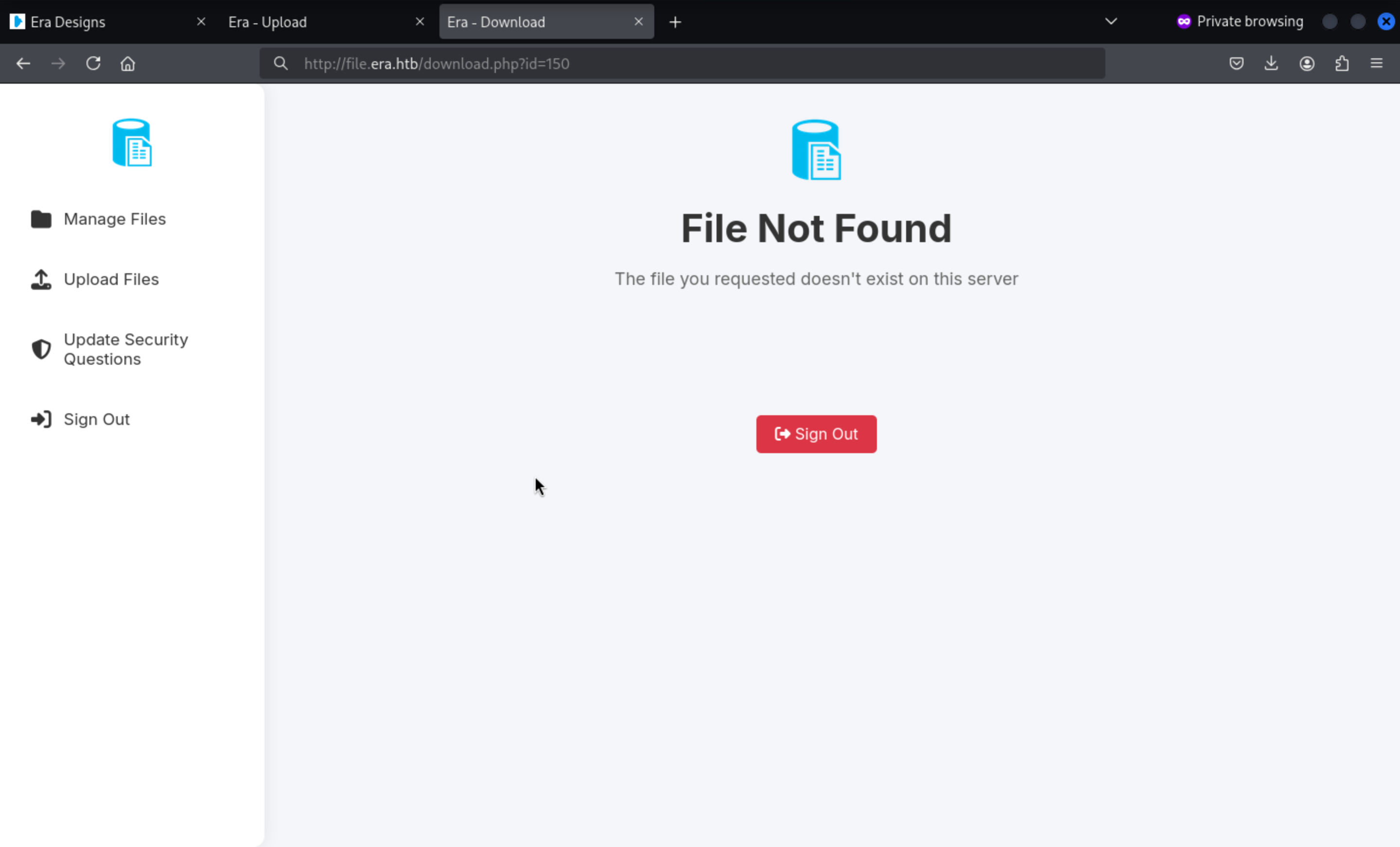Click the blue database logo in sidebar
Image resolution: width=1400 pixels, height=847 pixels.
[x=132, y=142]
